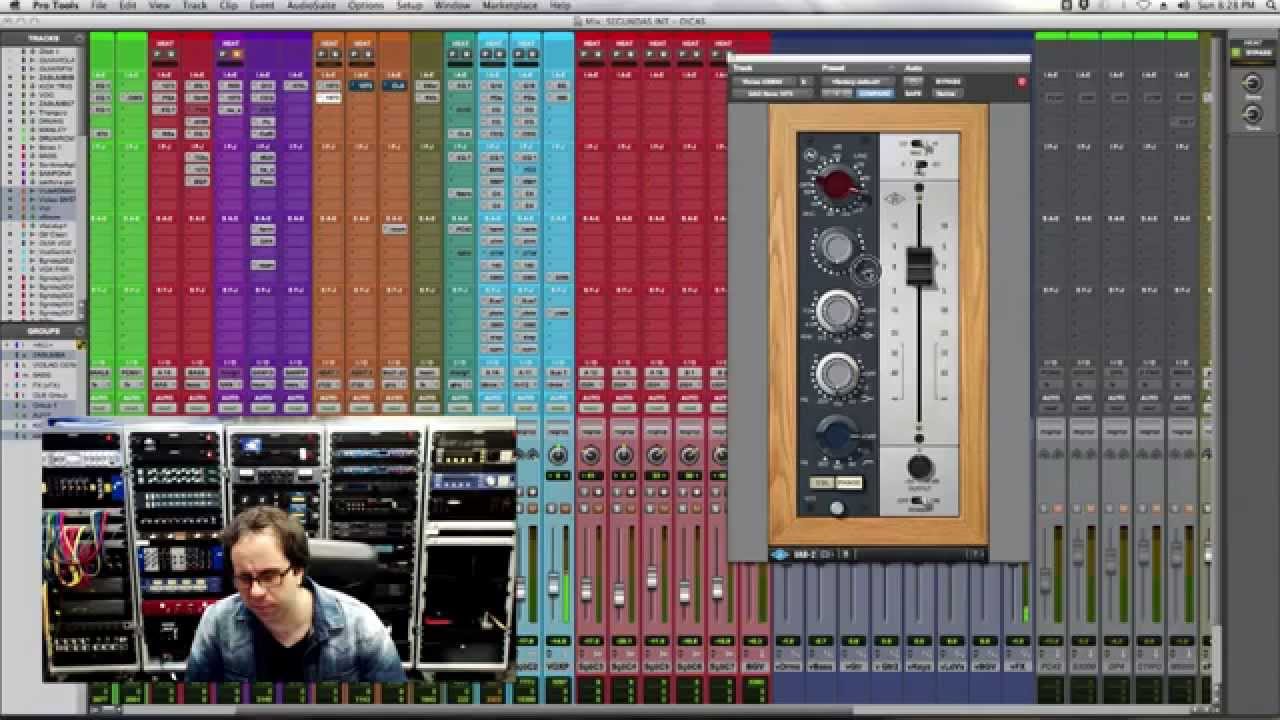
Task: Open the plugin insert selector under track name
Action: 773,93
